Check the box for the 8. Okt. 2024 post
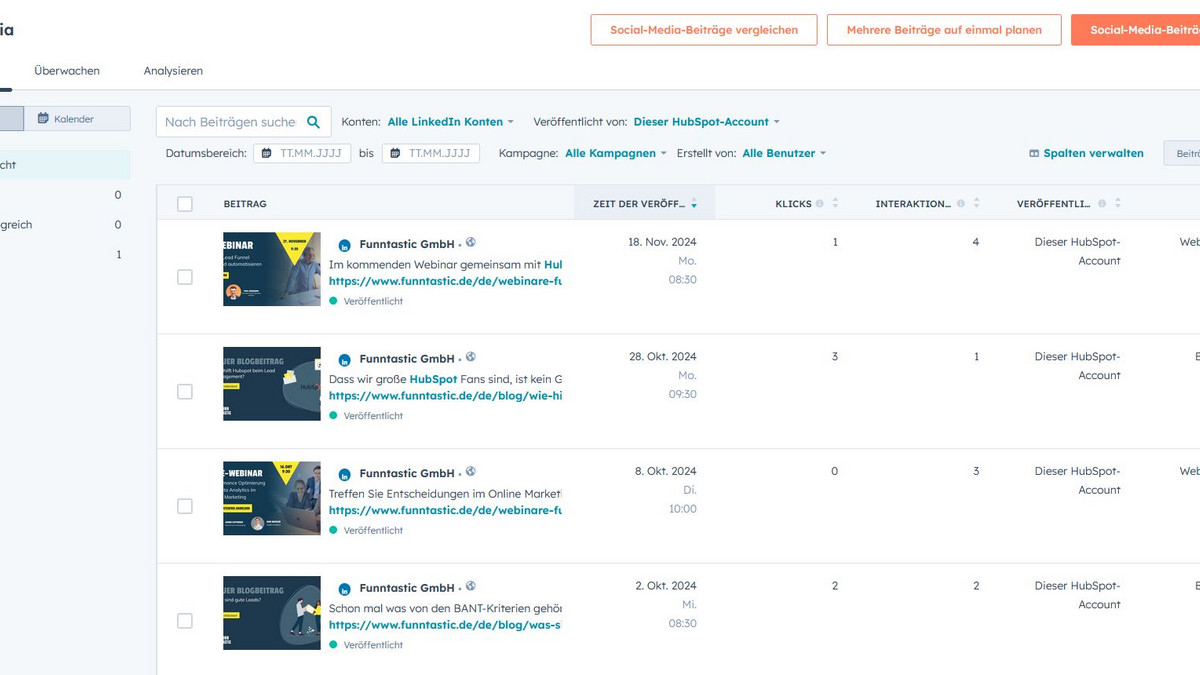The width and height of the screenshot is (1200, 675). (x=185, y=506)
